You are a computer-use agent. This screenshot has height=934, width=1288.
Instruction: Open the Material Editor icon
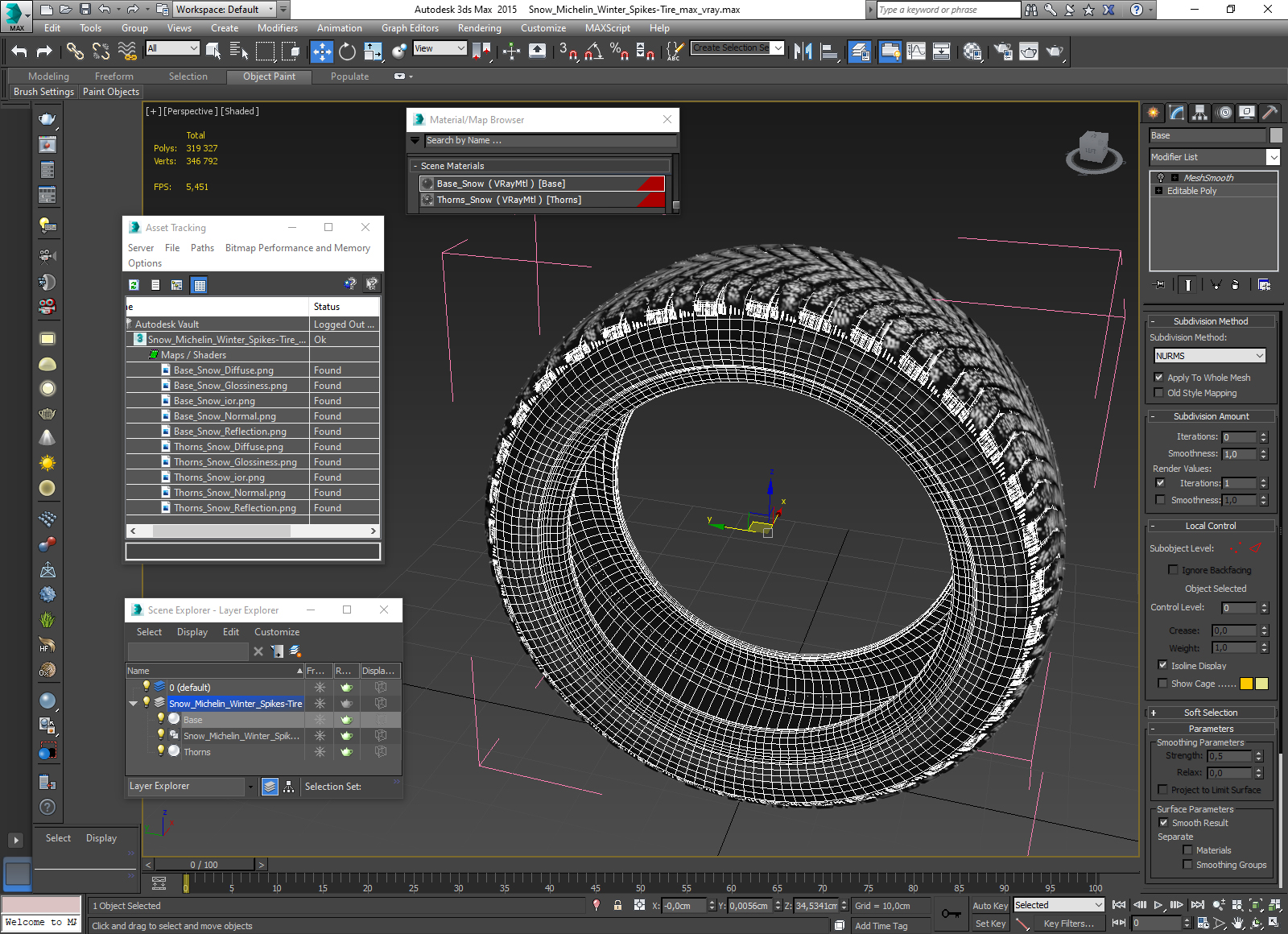tap(972, 52)
